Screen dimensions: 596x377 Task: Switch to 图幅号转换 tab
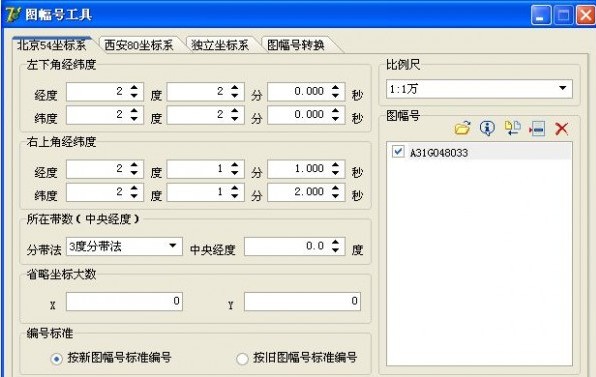(x=296, y=45)
